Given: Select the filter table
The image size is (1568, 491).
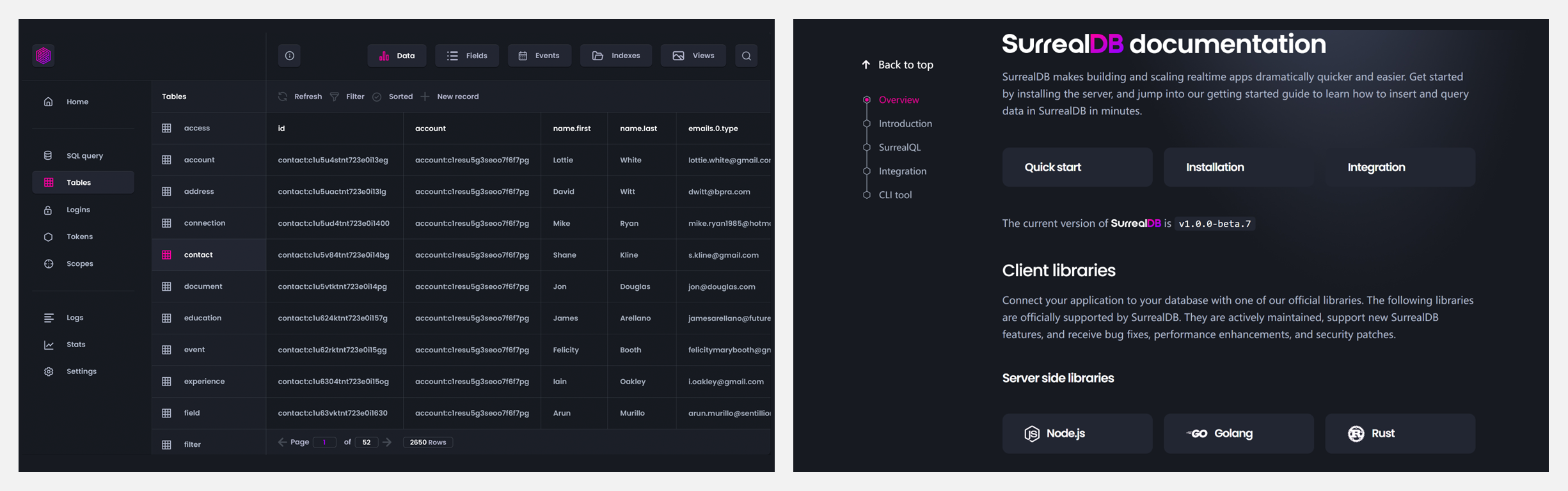Looking at the screenshot, I should coord(209,444).
